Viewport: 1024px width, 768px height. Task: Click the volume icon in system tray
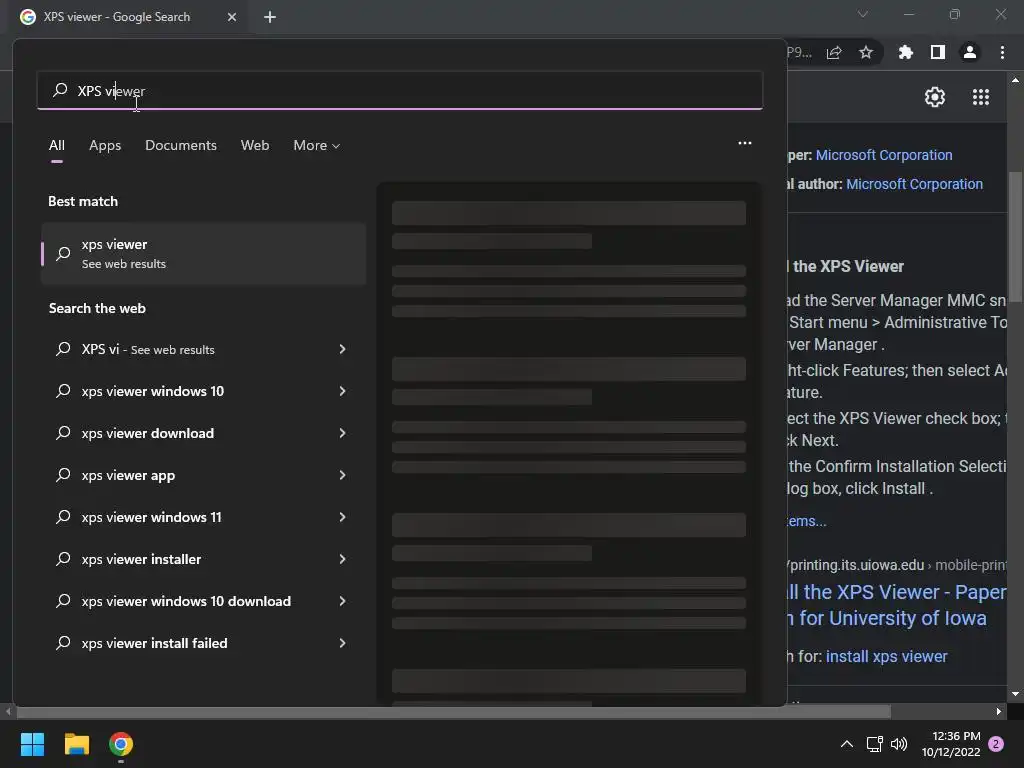[x=899, y=744]
